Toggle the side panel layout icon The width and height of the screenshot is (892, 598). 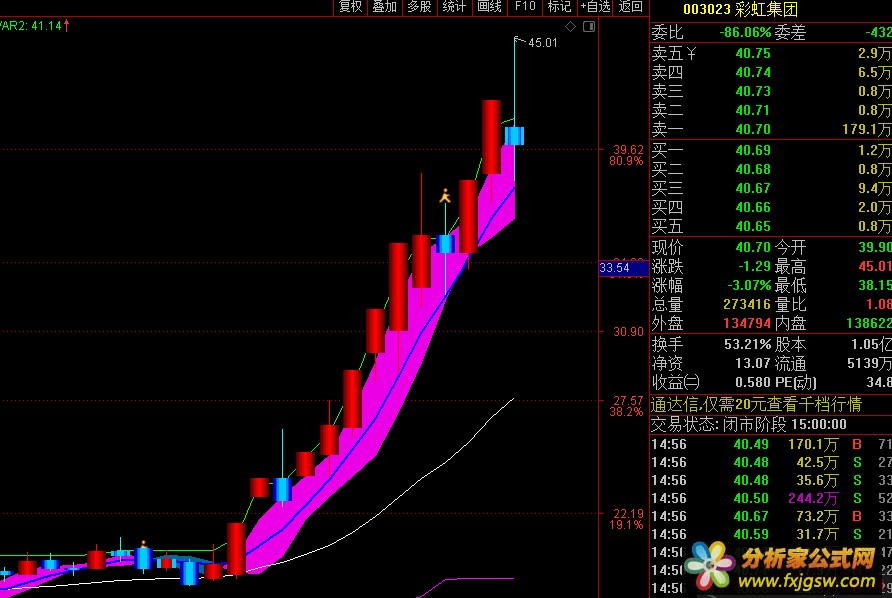click(x=589, y=27)
